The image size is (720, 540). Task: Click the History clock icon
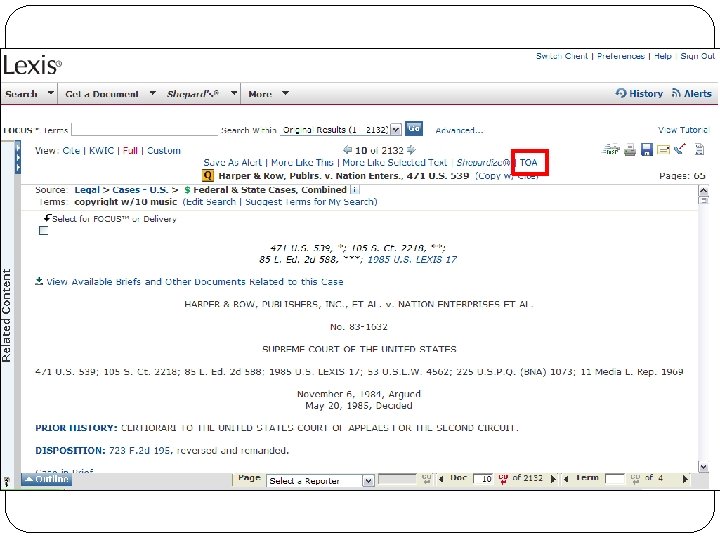(x=621, y=93)
